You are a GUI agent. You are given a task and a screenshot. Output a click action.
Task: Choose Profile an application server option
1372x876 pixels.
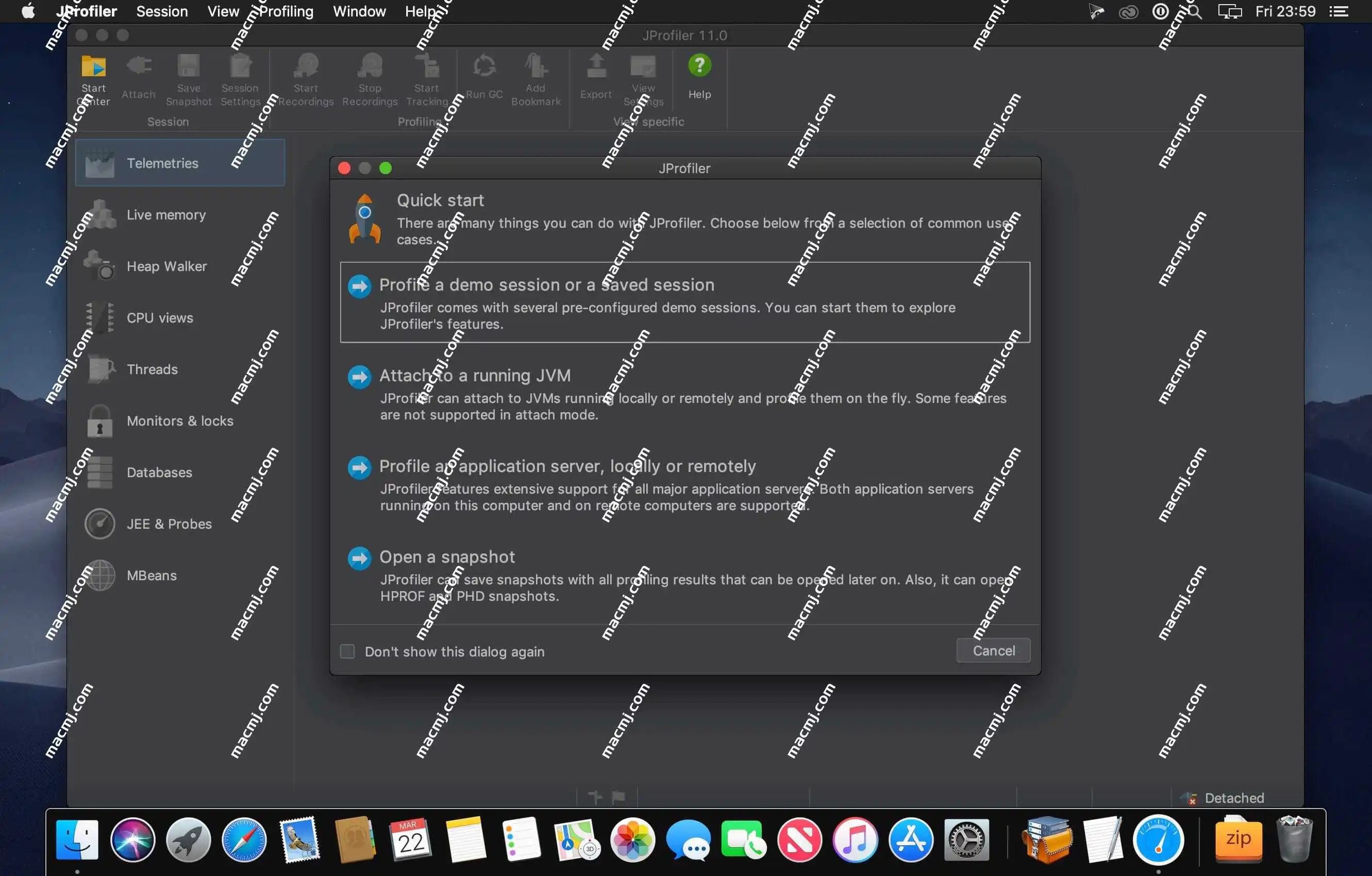(x=685, y=484)
